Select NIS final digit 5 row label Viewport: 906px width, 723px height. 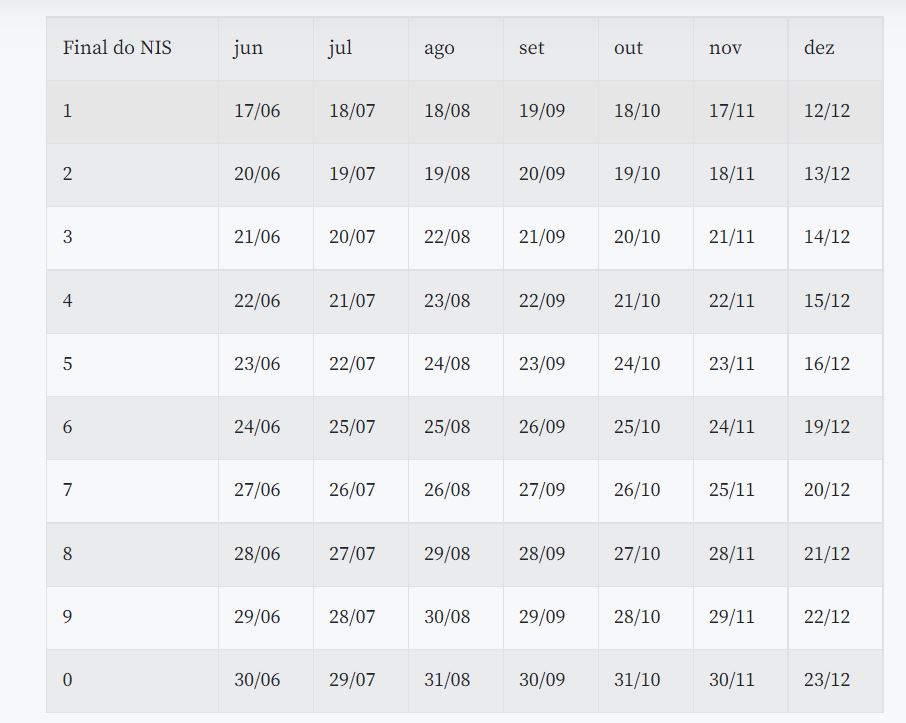[x=68, y=364]
